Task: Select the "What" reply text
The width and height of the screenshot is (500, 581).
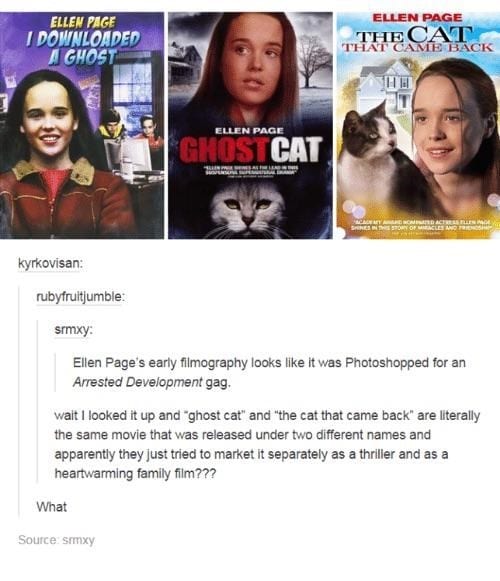Action: point(52,507)
